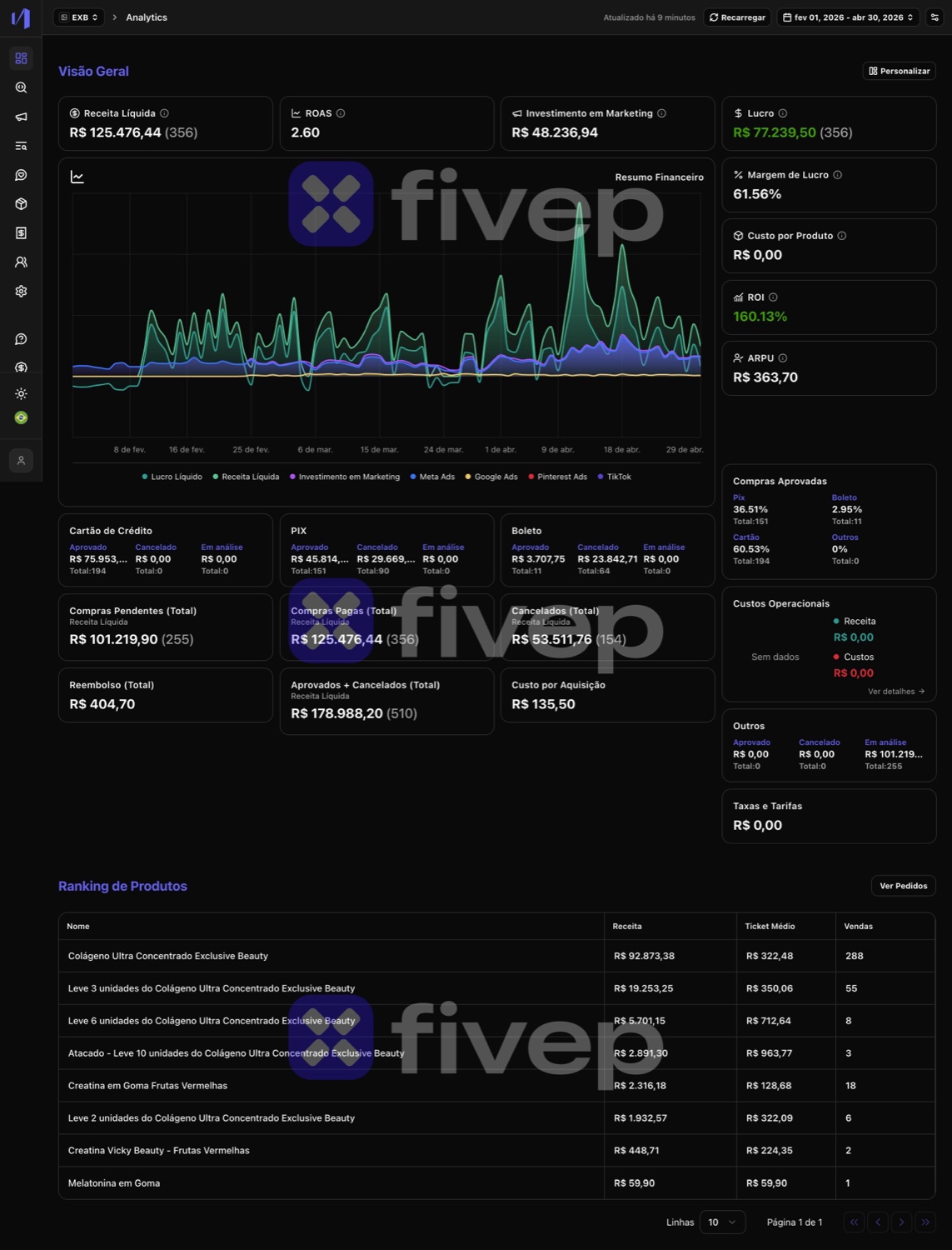Click the Personalizar button
Image resolution: width=952 pixels, height=1250 pixels.
point(900,71)
